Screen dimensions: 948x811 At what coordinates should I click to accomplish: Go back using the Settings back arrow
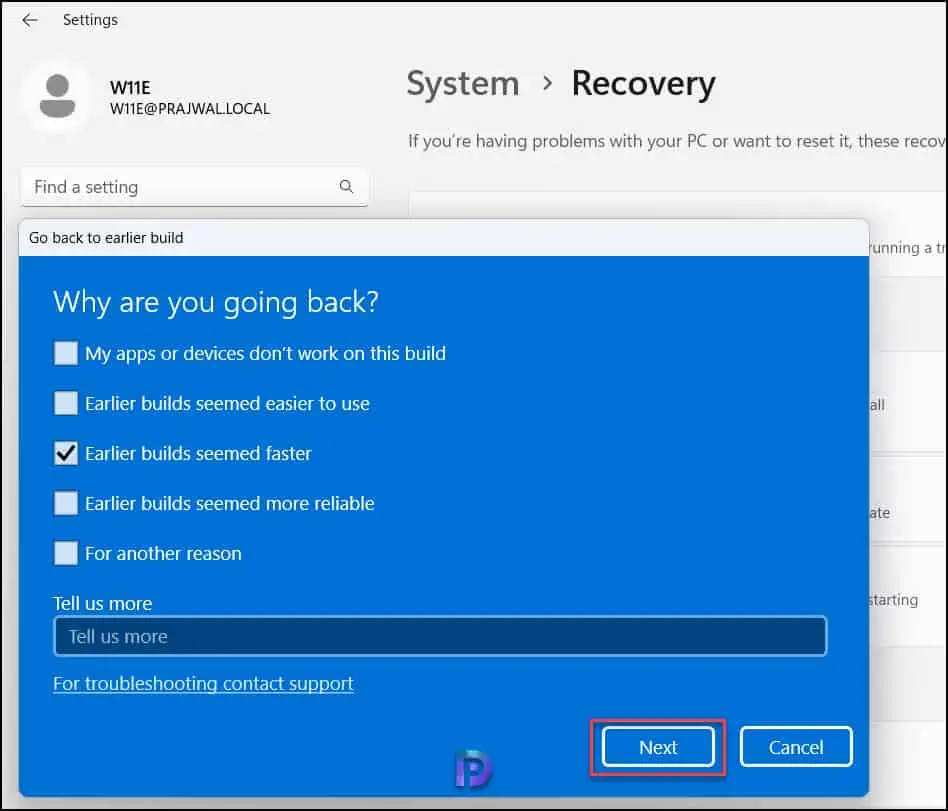pyautogui.click(x=30, y=20)
